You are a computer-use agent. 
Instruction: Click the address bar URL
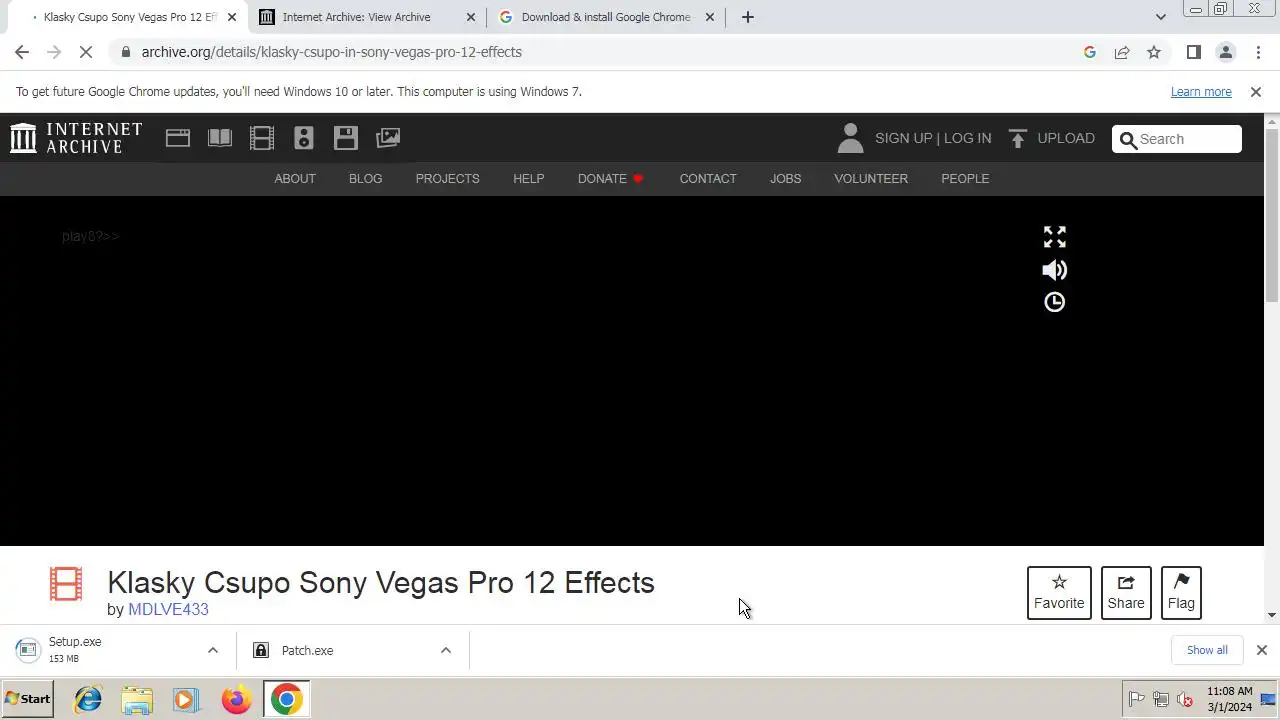pyautogui.click(x=331, y=52)
